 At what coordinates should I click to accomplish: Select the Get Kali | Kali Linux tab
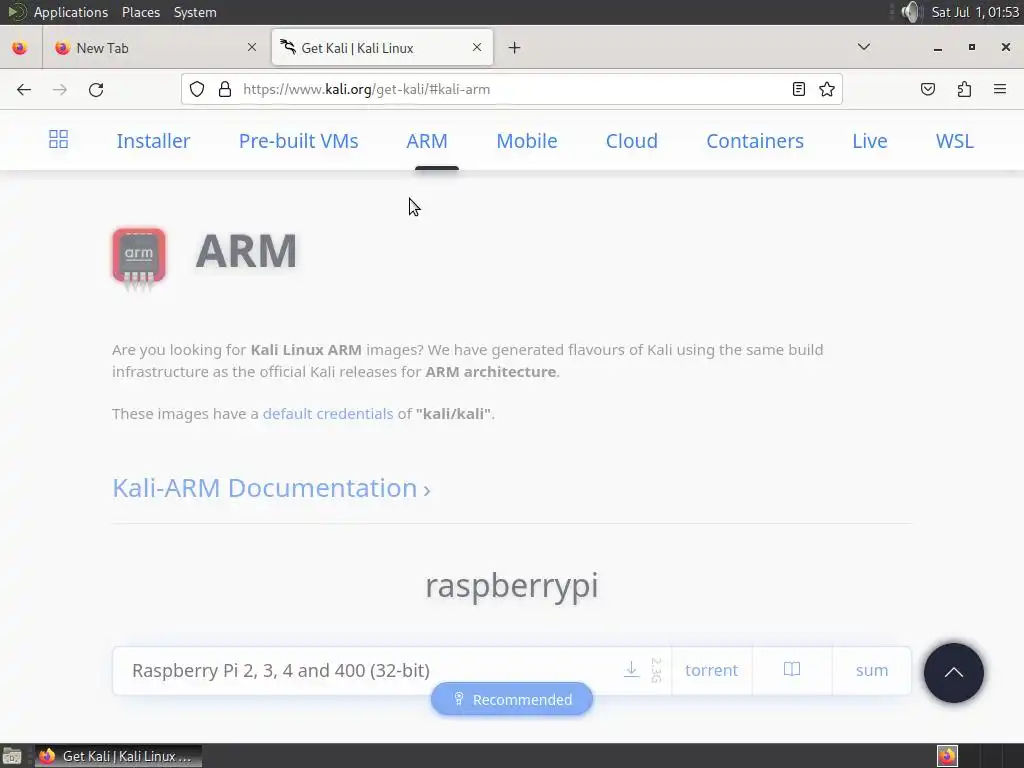click(383, 48)
